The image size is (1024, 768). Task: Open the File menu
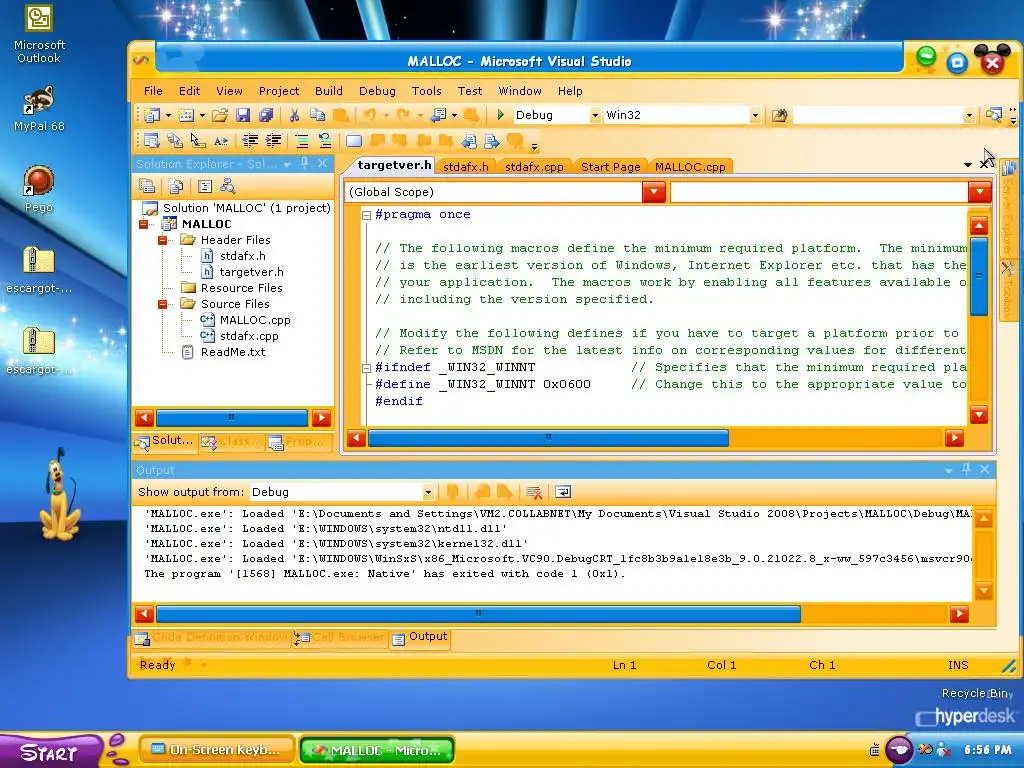(153, 91)
